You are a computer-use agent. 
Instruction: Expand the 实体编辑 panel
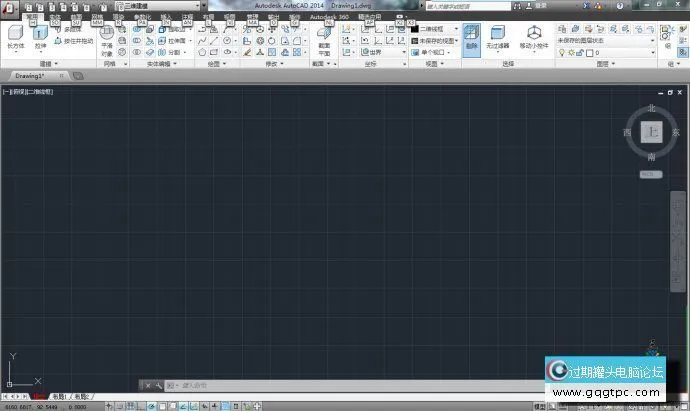pos(161,64)
